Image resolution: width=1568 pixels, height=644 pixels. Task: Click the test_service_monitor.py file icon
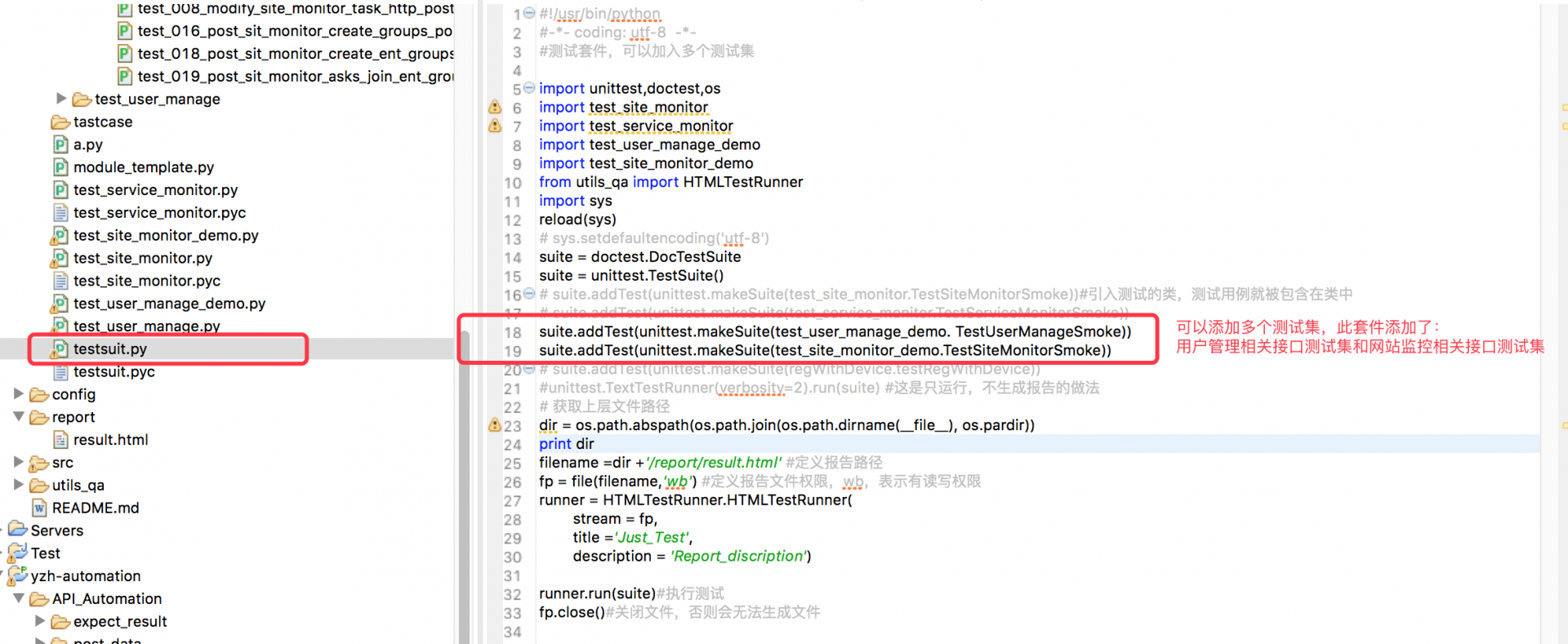click(60, 190)
